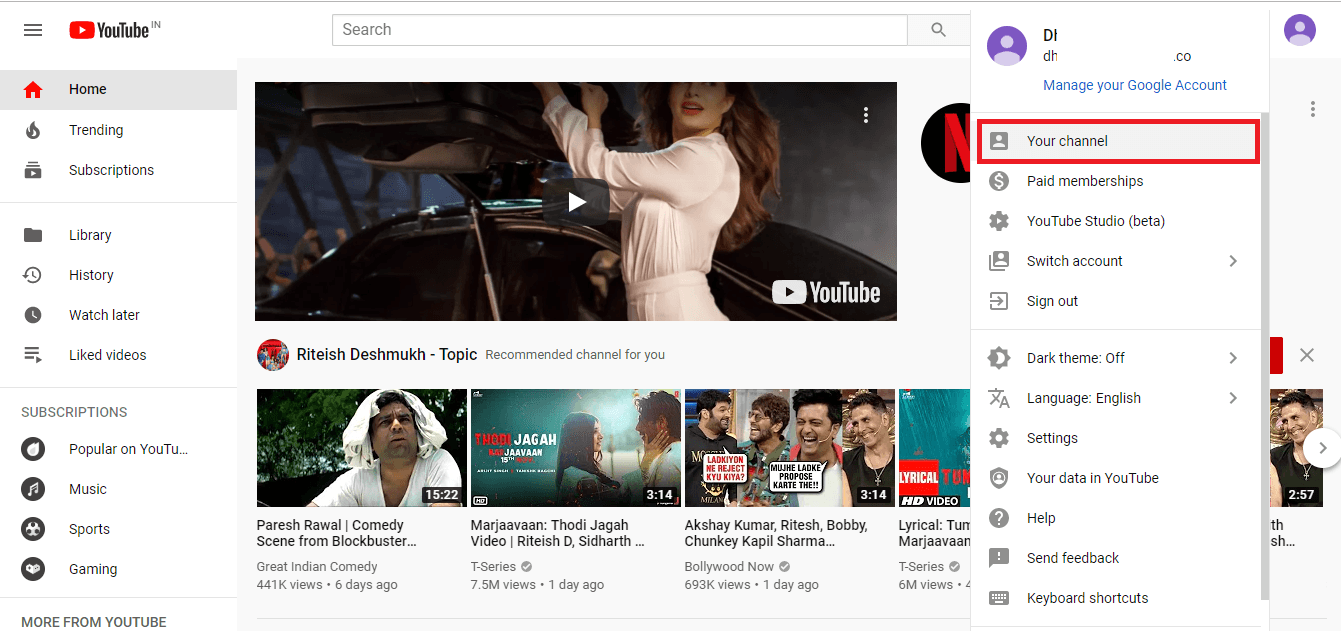Select Switch account menu item

[1115, 261]
